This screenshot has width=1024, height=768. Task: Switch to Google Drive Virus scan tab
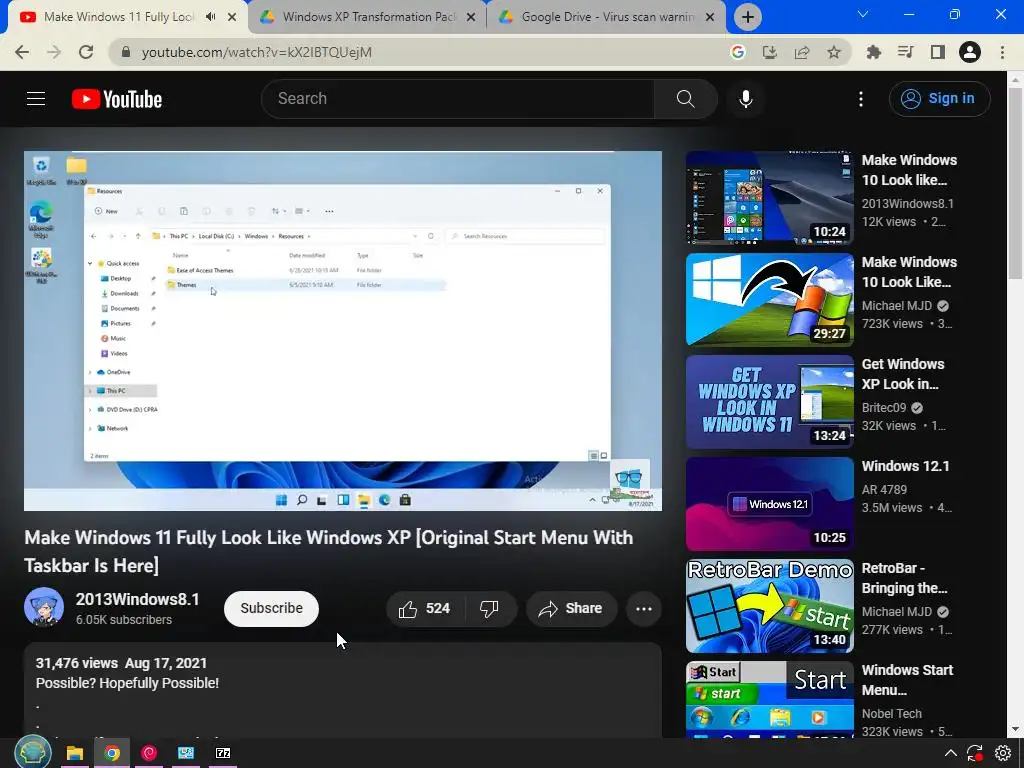tap(606, 17)
